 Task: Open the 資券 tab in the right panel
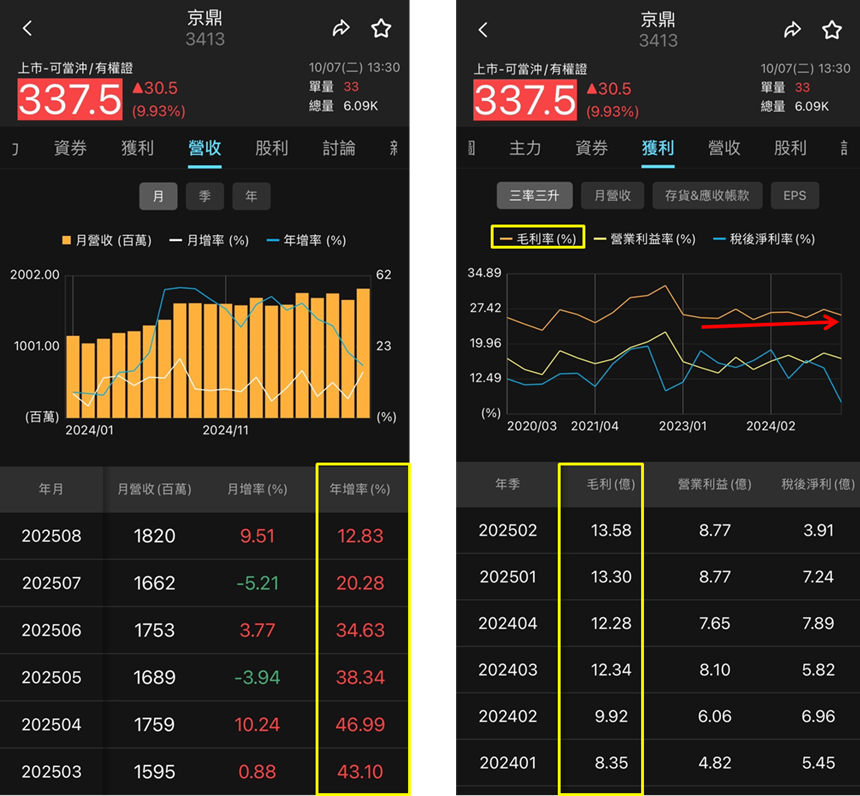point(592,148)
